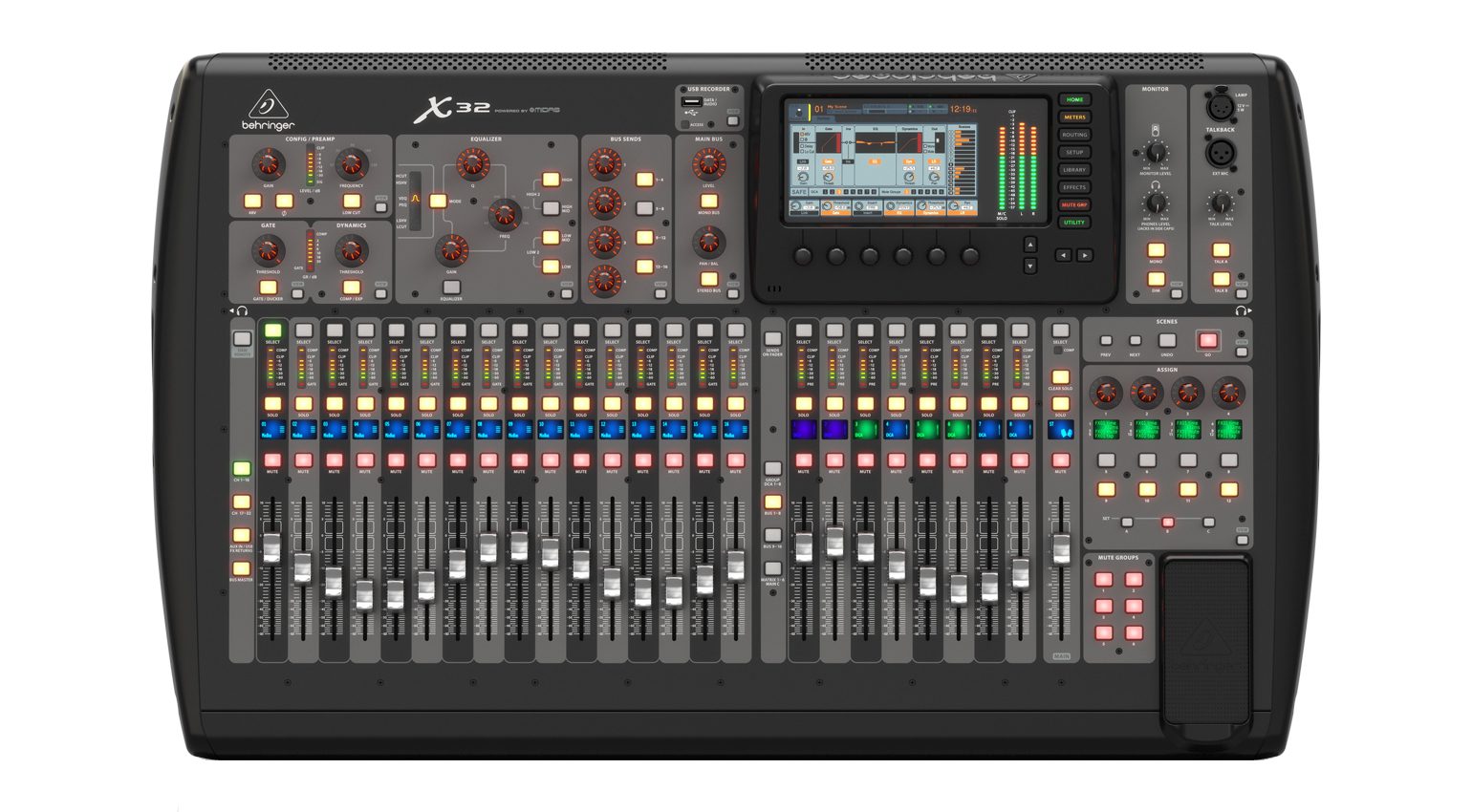This screenshot has width=1472, height=812.
Task: Open the MUTE GRP screen view
Action: click(1074, 204)
